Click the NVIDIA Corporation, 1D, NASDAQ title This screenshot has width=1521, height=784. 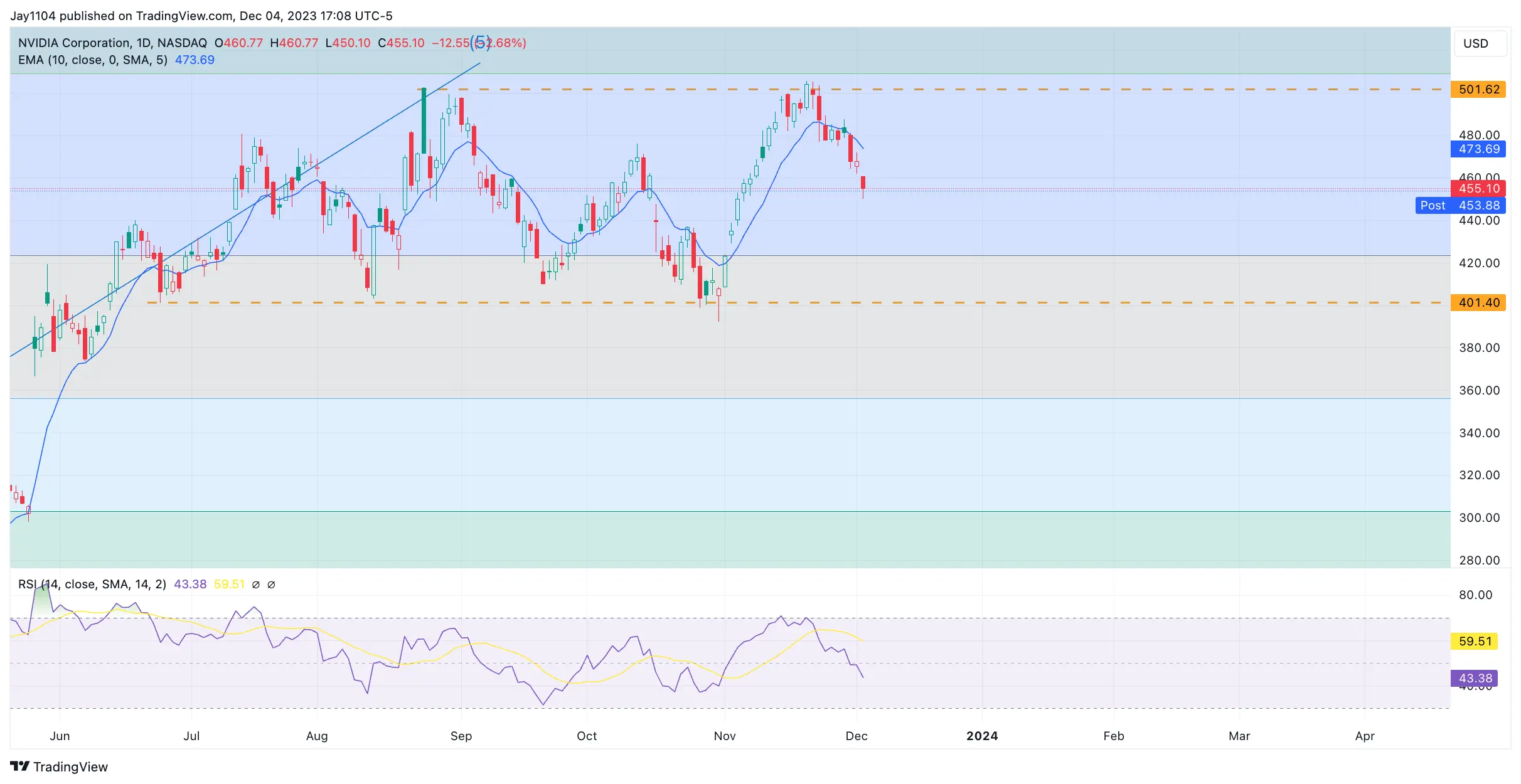(x=112, y=43)
